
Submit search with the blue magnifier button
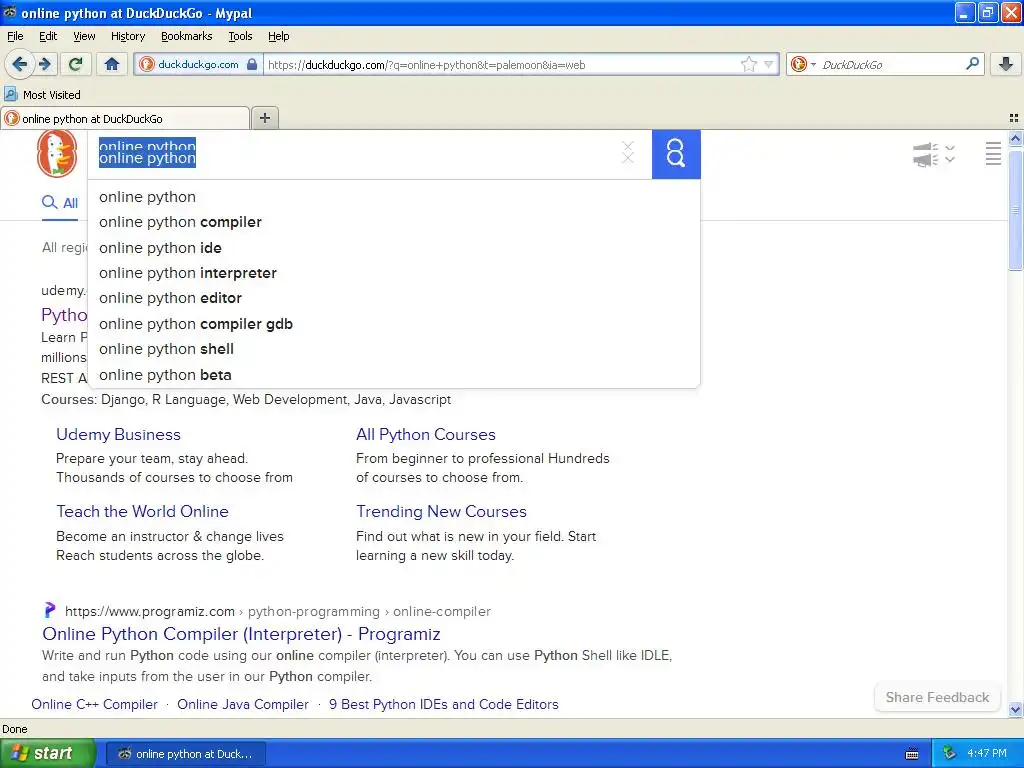coord(676,154)
